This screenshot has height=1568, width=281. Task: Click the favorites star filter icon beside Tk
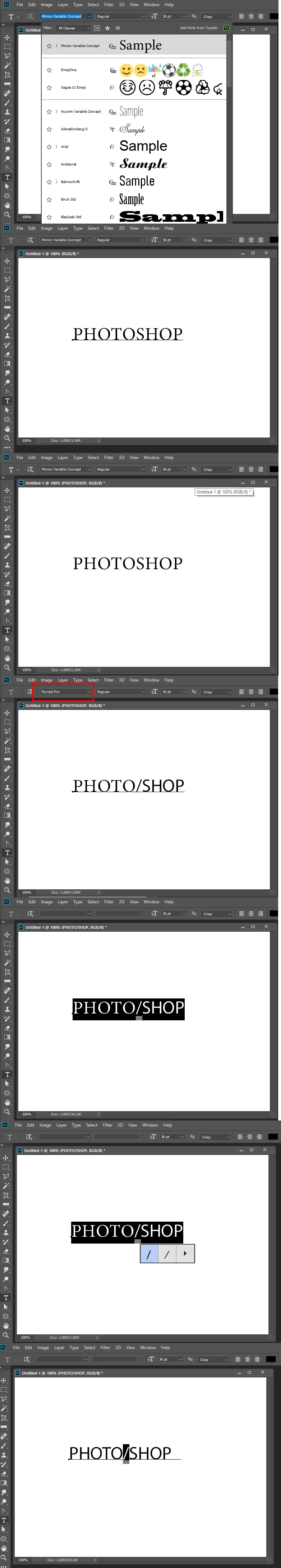[x=107, y=28]
